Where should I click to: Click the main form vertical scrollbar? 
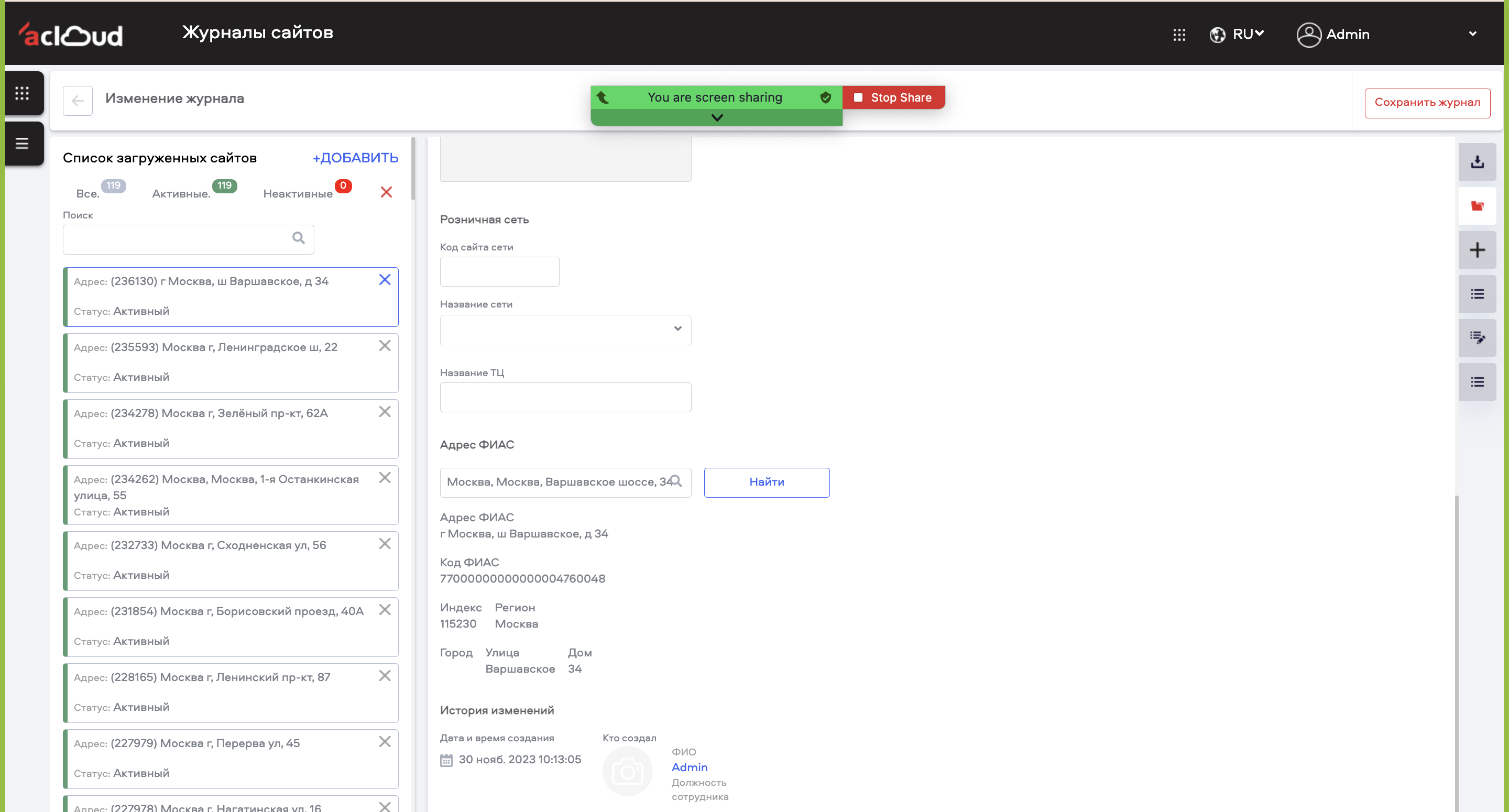(x=1456, y=653)
